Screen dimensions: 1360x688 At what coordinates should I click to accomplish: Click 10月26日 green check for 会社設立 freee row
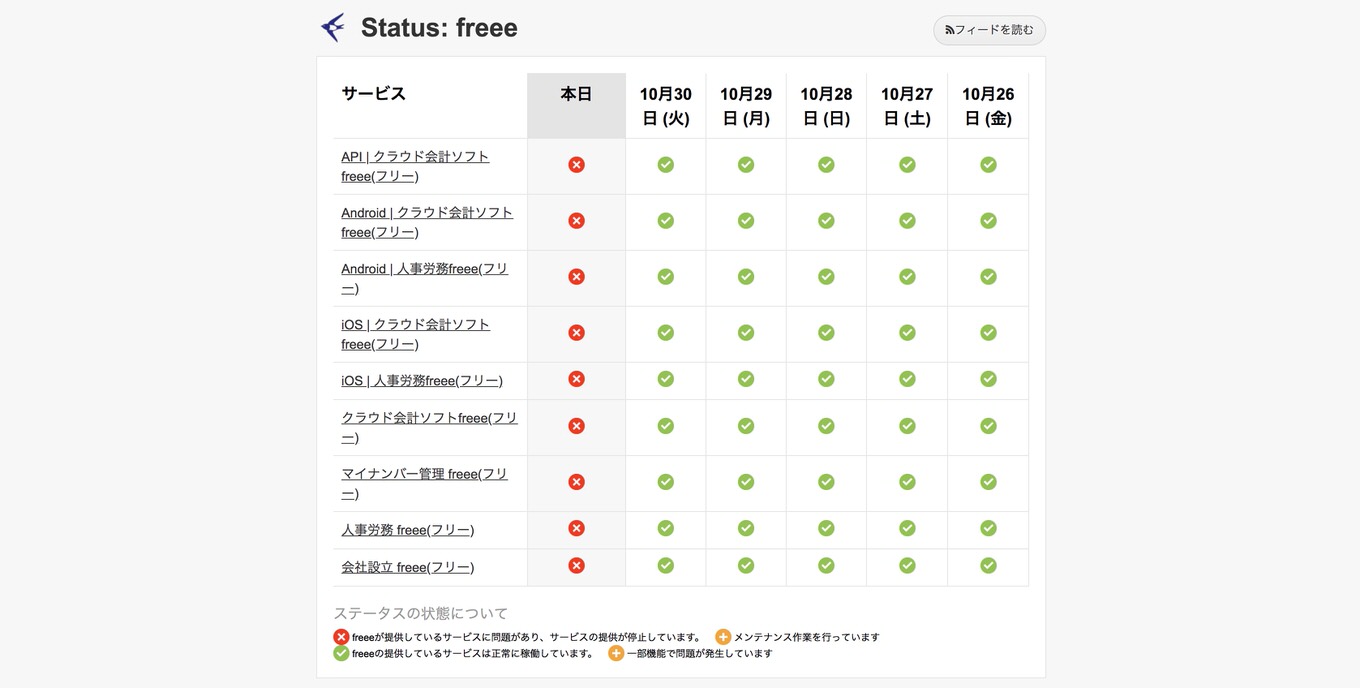pyautogui.click(x=988, y=565)
